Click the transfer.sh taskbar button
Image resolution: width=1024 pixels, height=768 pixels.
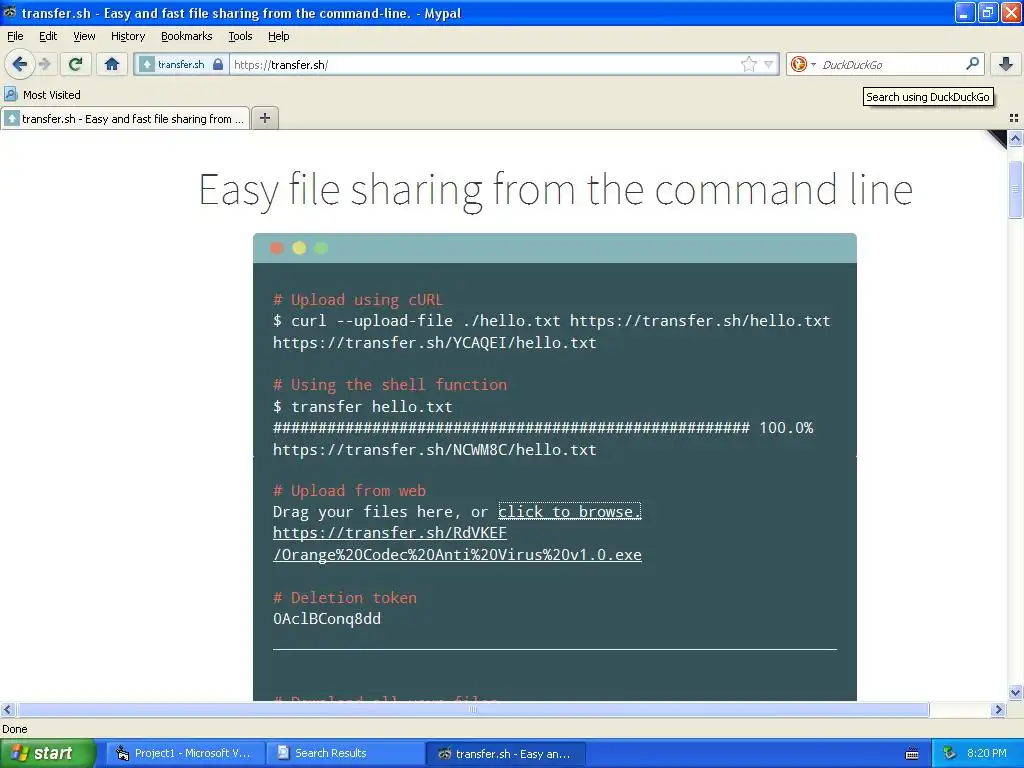click(506, 753)
